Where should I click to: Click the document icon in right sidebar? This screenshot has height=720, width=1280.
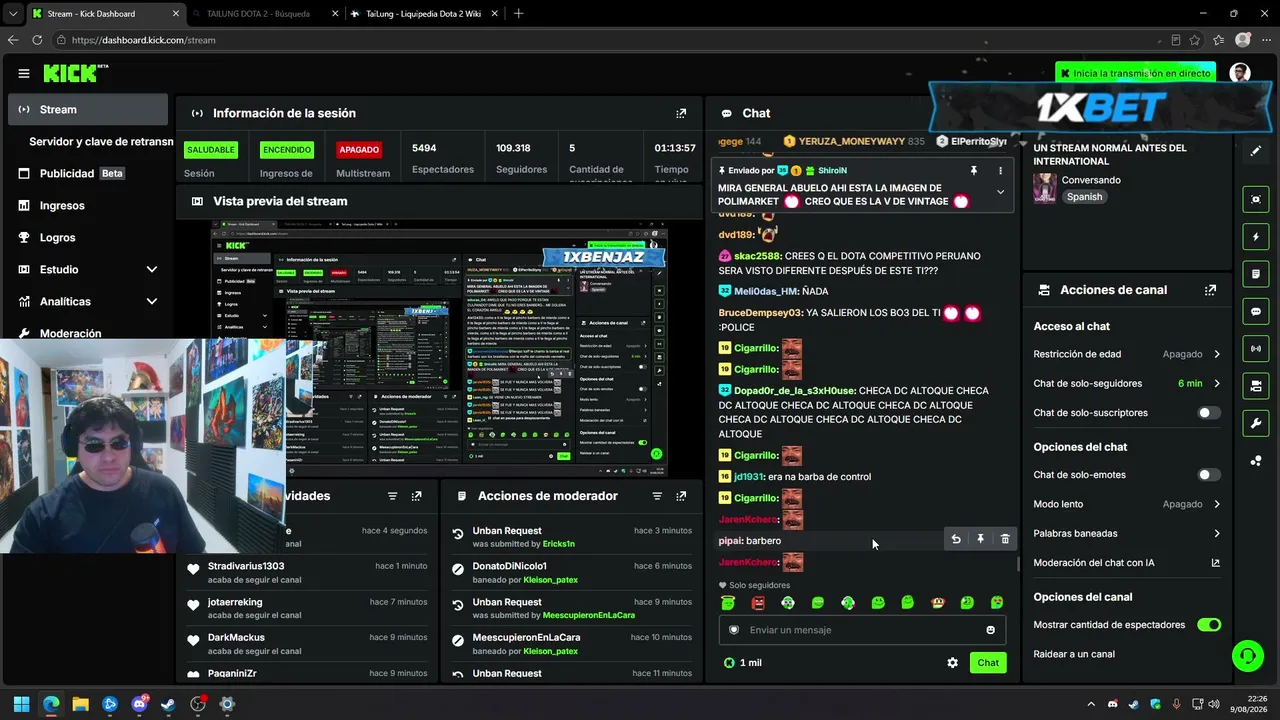(1256, 274)
